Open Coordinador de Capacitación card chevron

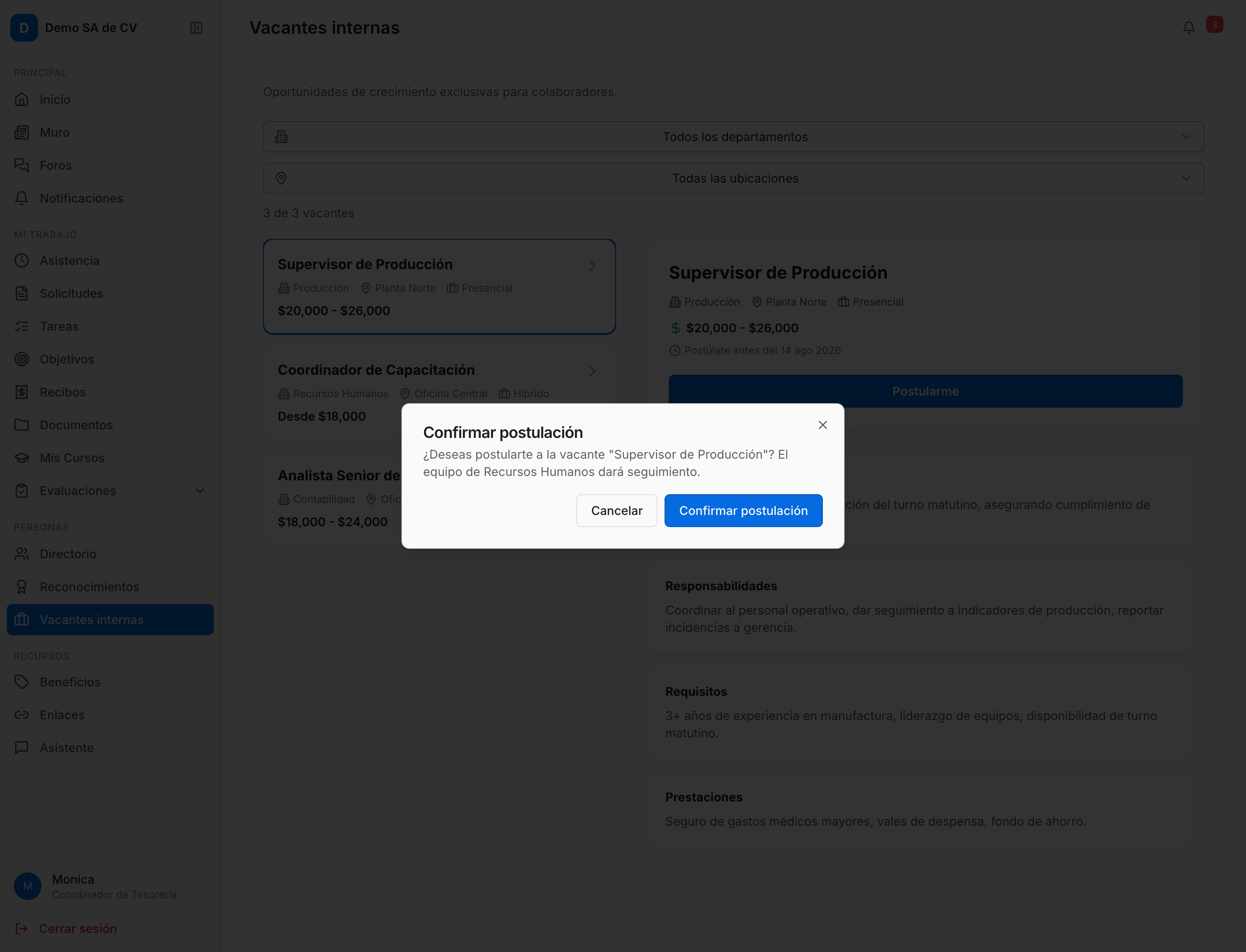592,371
